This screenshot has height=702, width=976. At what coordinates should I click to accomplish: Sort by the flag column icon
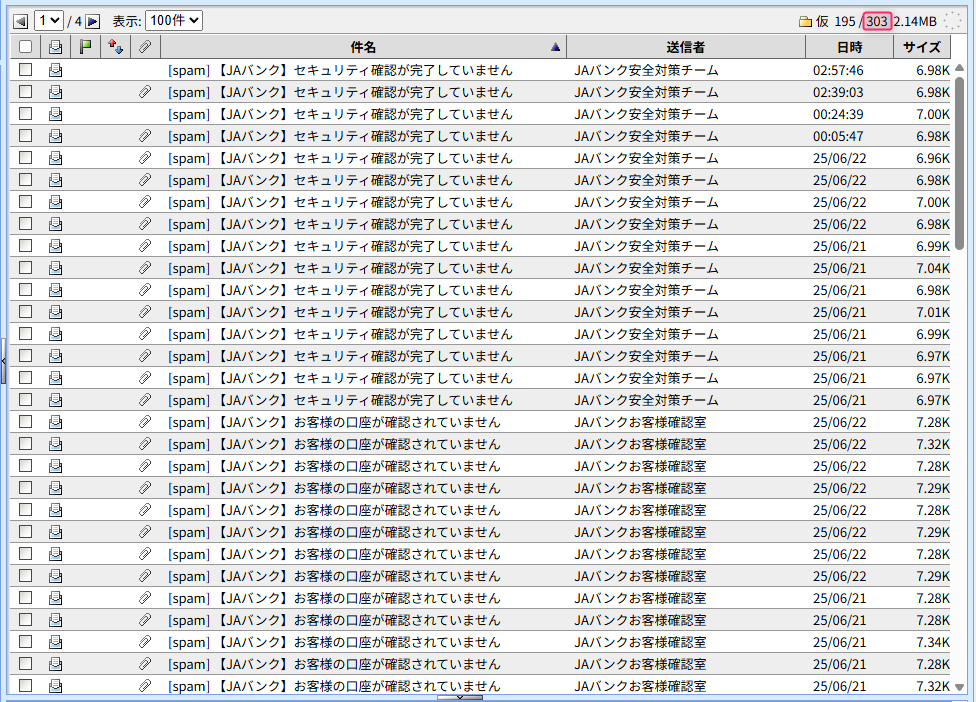[x=85, y=47]
